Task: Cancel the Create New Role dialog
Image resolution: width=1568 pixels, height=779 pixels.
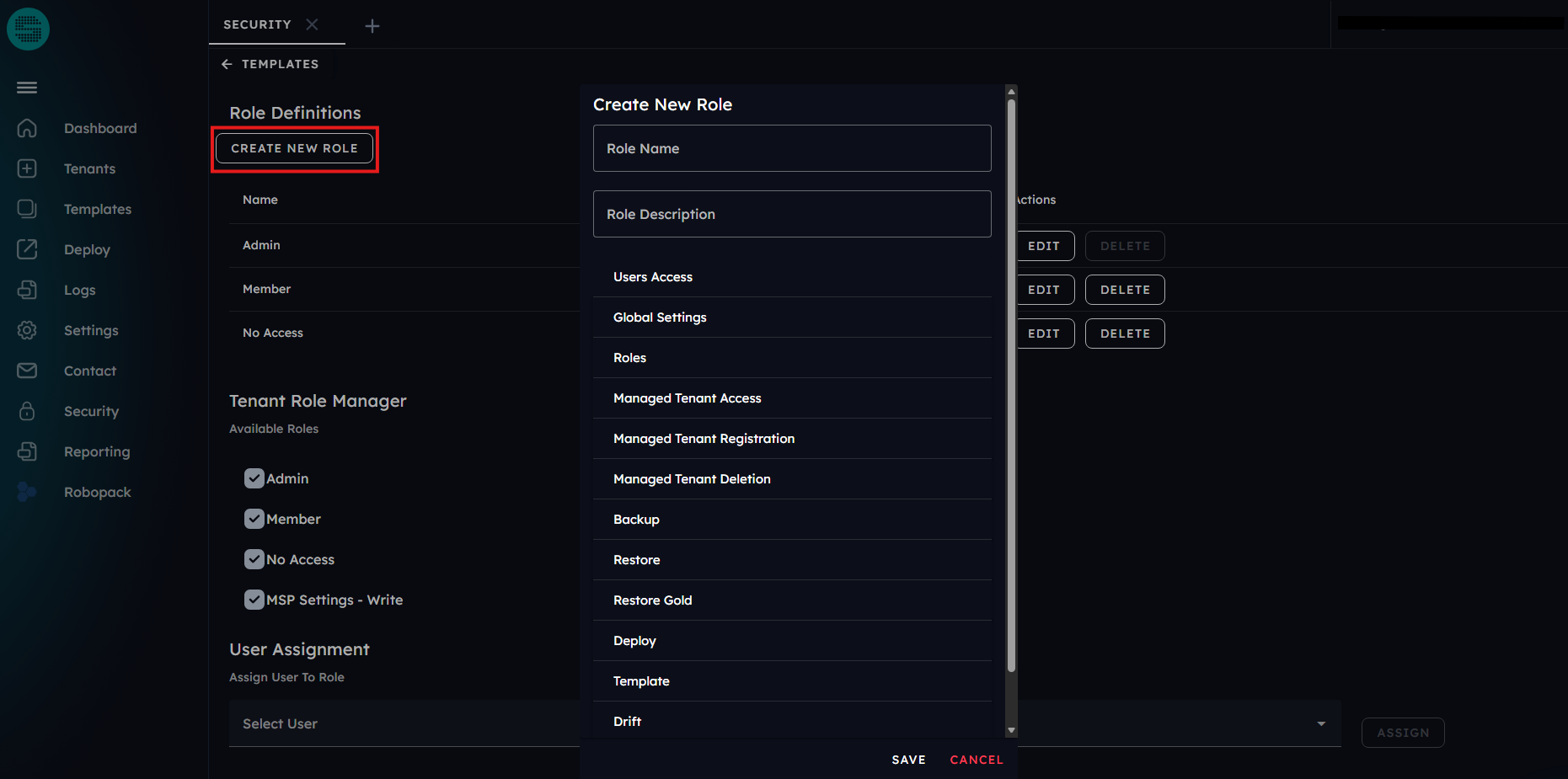Action: coord(976,760)
